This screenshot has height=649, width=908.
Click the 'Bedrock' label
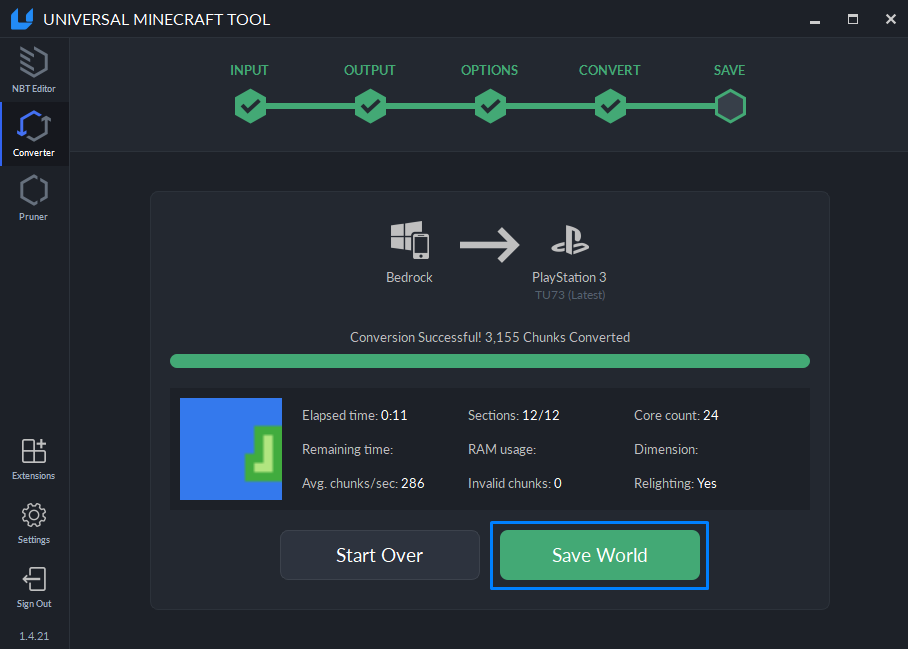point(409,277)
